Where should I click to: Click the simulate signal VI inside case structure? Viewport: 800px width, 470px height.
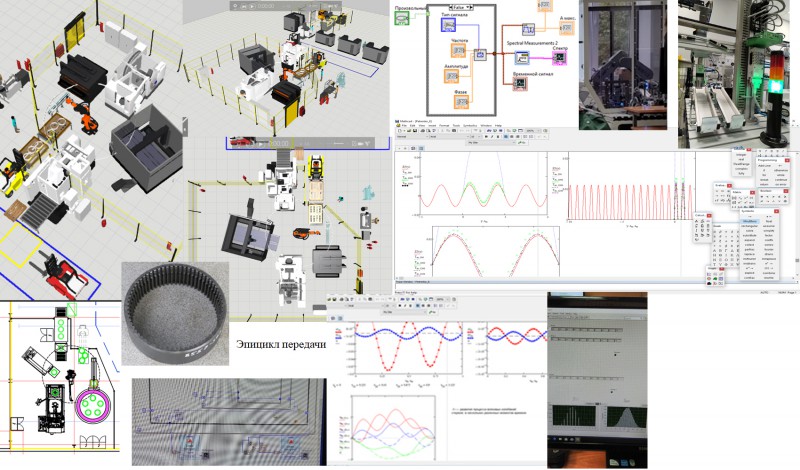(480, 55)
